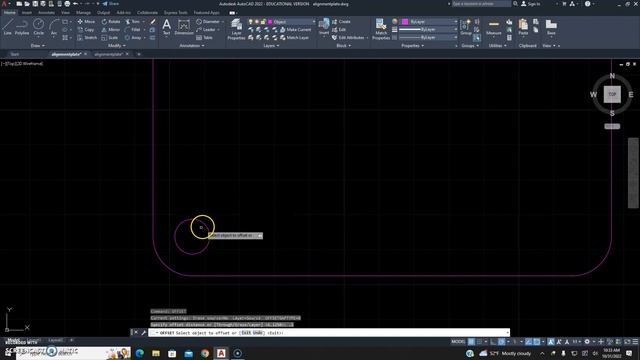Expand the Draw panel

pyautogui.click(x=38, y=46)
